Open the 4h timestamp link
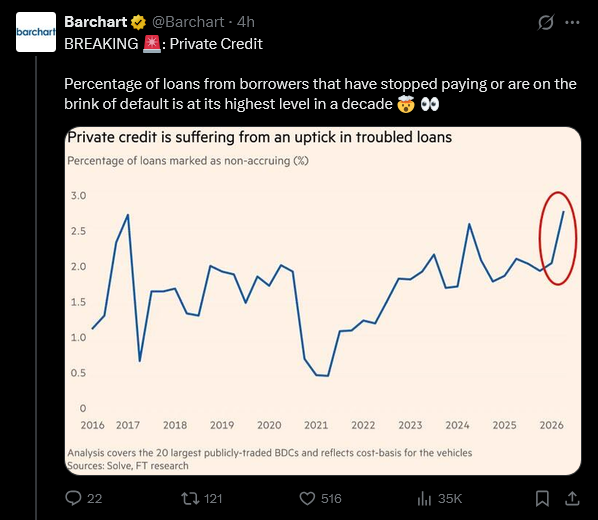 [x=246, y=22]
